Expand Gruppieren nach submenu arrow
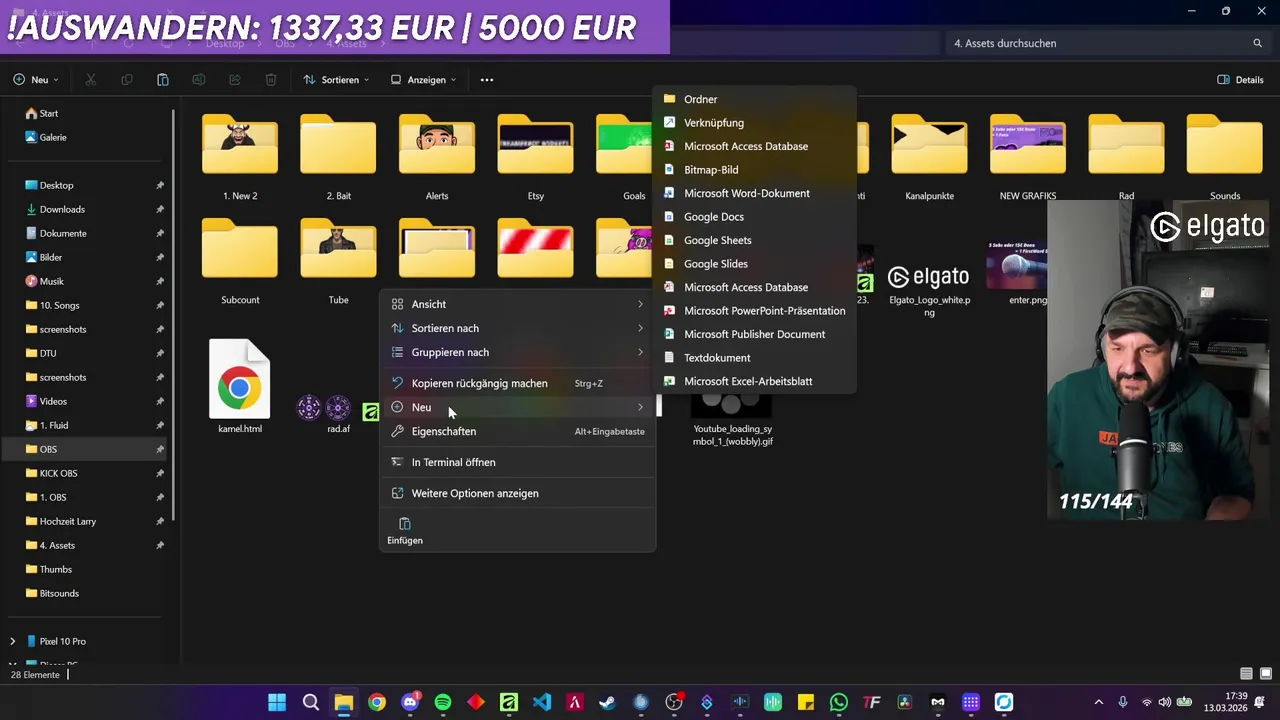This screenshot has height=720, width=1280. pyautogui.click(x=640, y=352)
